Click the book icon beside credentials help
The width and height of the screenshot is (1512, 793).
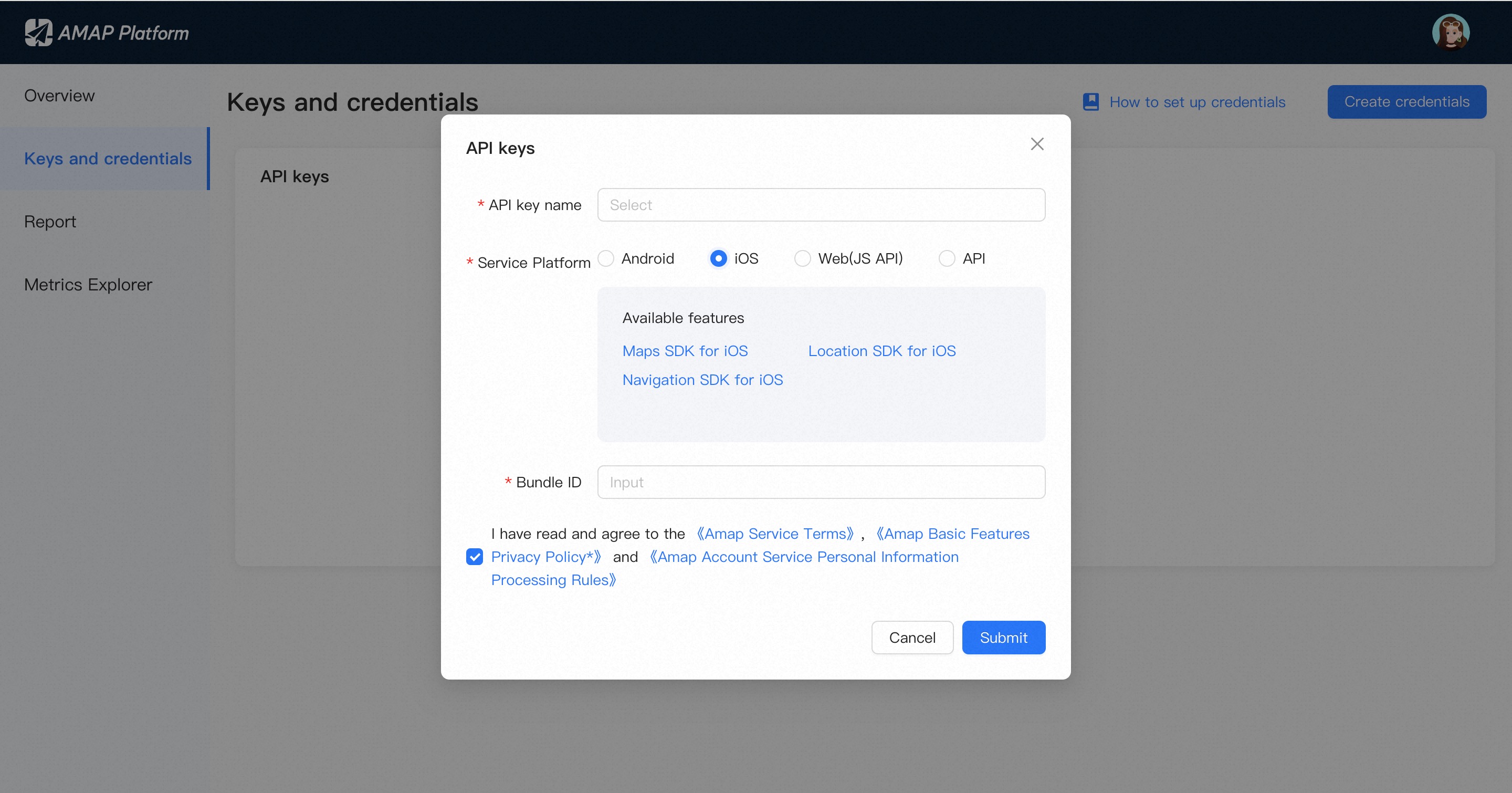(x=1090, y=101)
